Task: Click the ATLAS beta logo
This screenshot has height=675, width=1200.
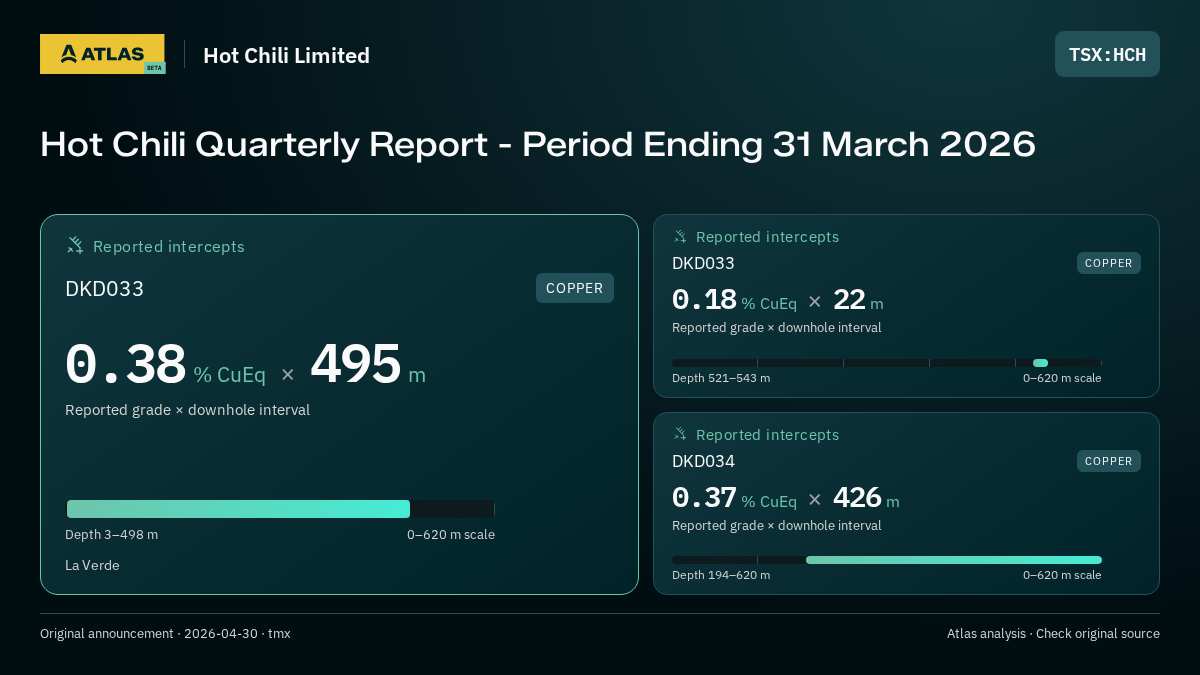Action: [102, 54]
